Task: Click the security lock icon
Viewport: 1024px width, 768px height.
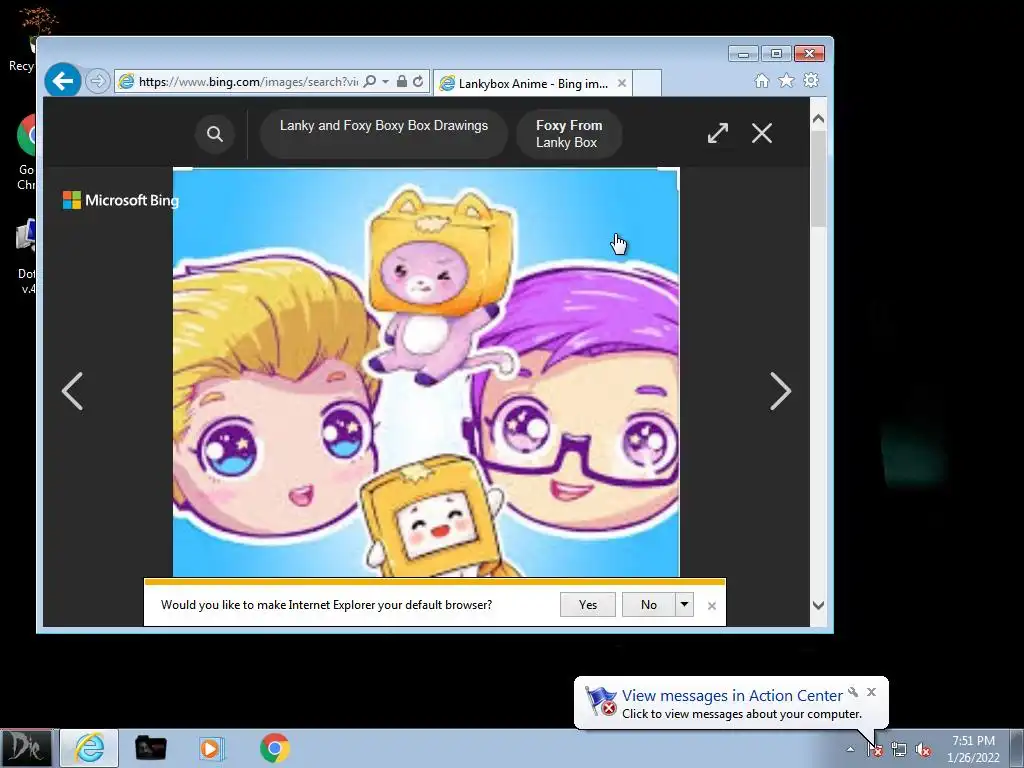Action: tap(402, 81)
